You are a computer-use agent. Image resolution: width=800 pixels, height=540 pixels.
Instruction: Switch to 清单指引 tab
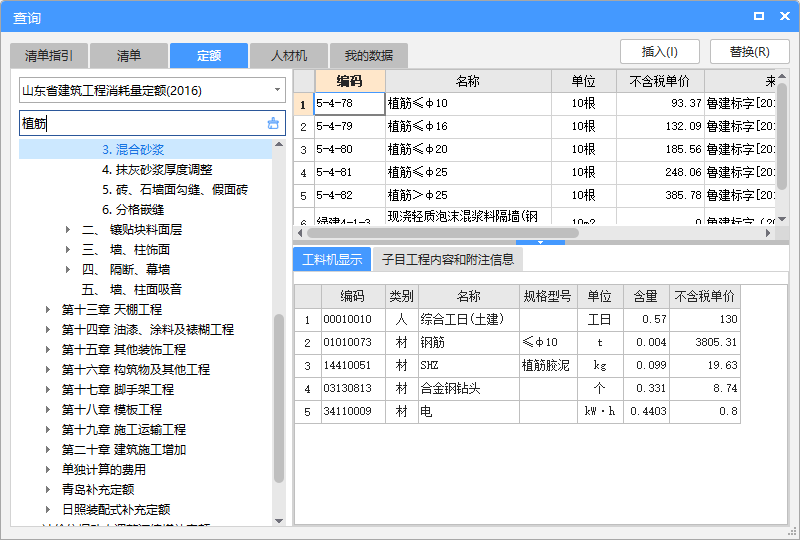coord(49,56)
